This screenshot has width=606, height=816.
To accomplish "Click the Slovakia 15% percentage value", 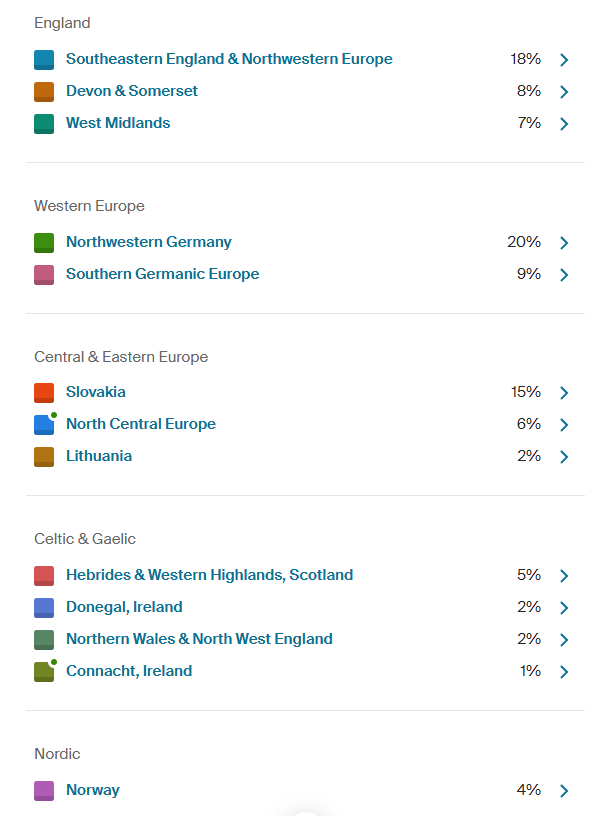I will point(525,392).
